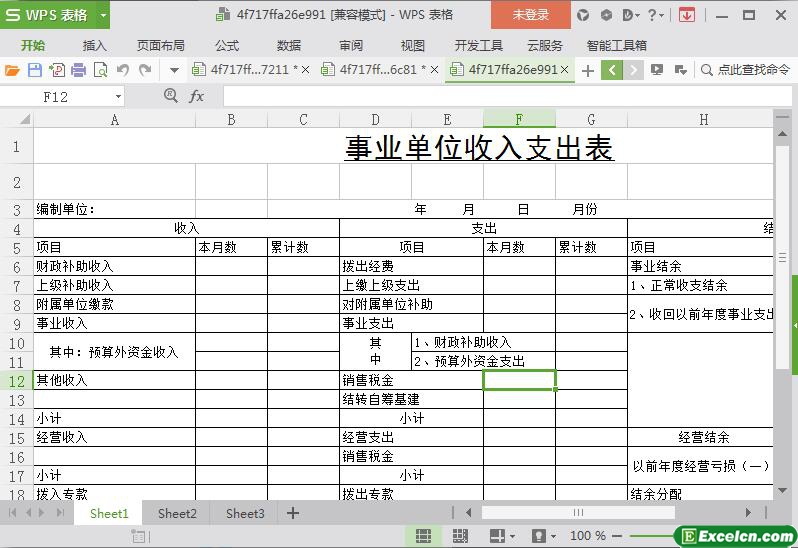Open the 数据 ribbon tab

click(289, 46)
